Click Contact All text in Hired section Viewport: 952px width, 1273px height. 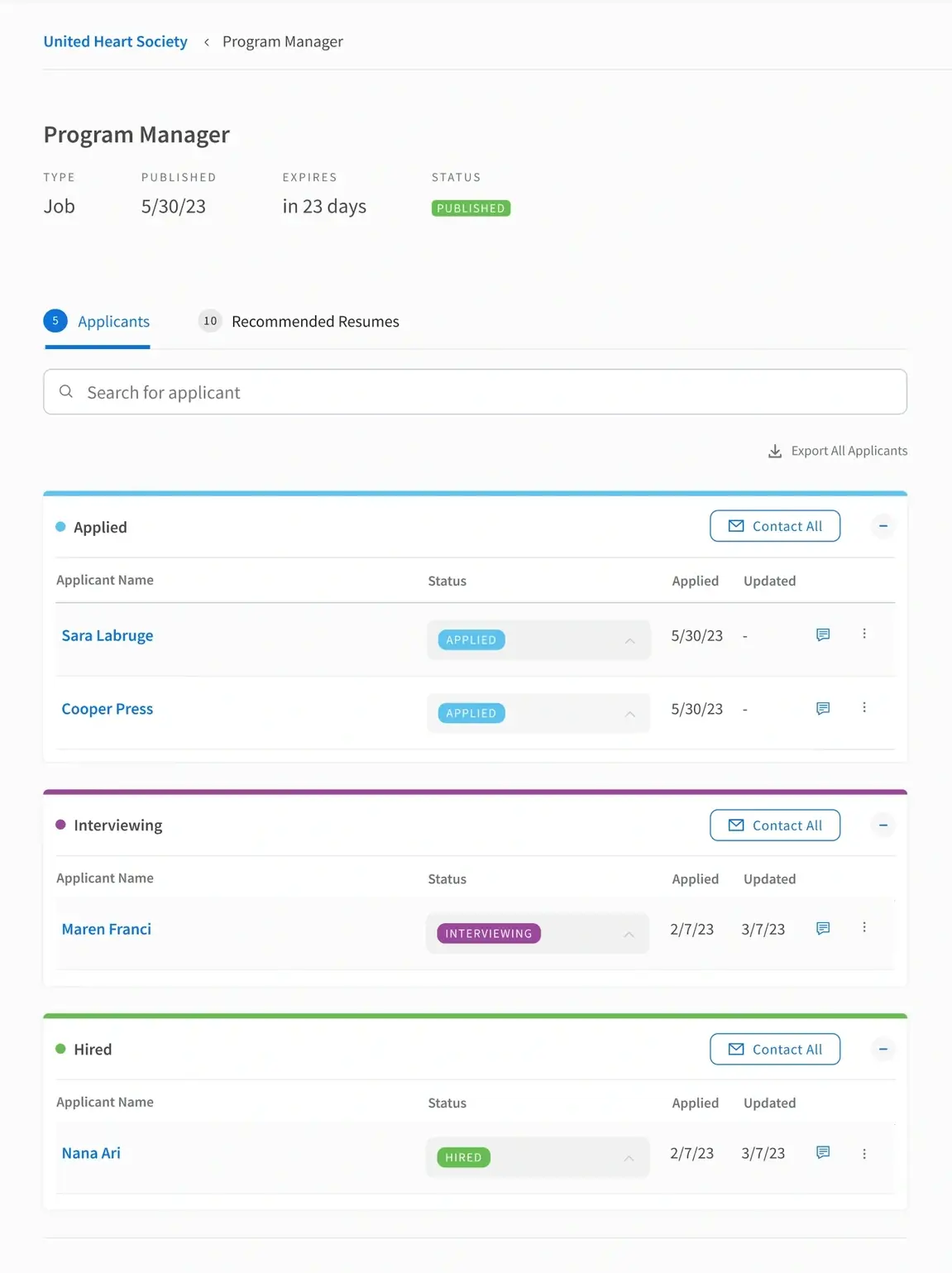pyautogui.click(x=787, y=1050)
